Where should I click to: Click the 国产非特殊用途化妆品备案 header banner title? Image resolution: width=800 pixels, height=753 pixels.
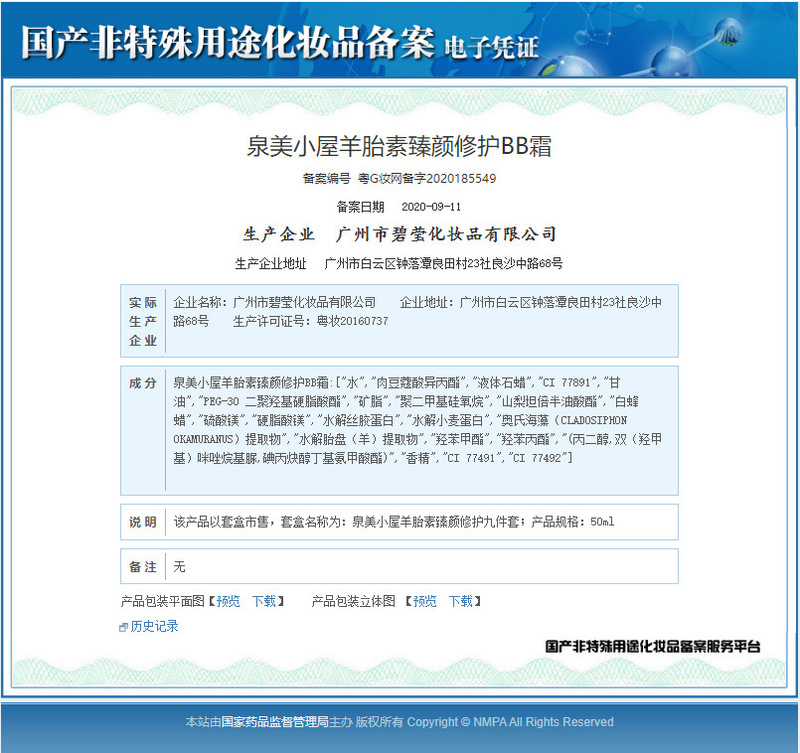coord(228,43)
